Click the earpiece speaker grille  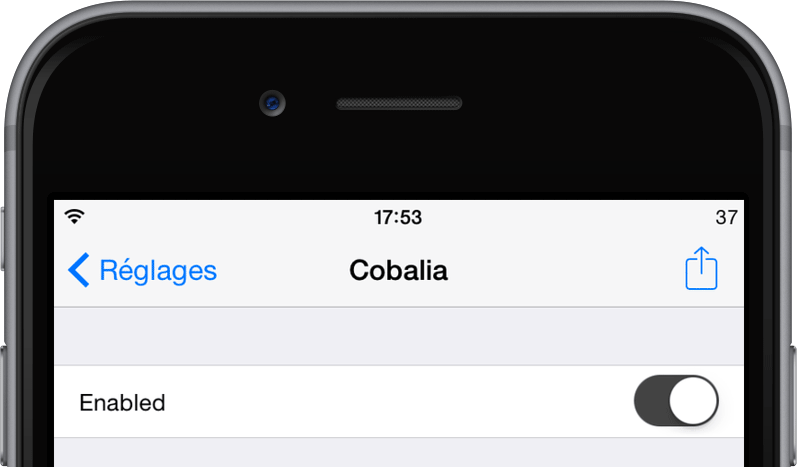[x=399, y=103]
